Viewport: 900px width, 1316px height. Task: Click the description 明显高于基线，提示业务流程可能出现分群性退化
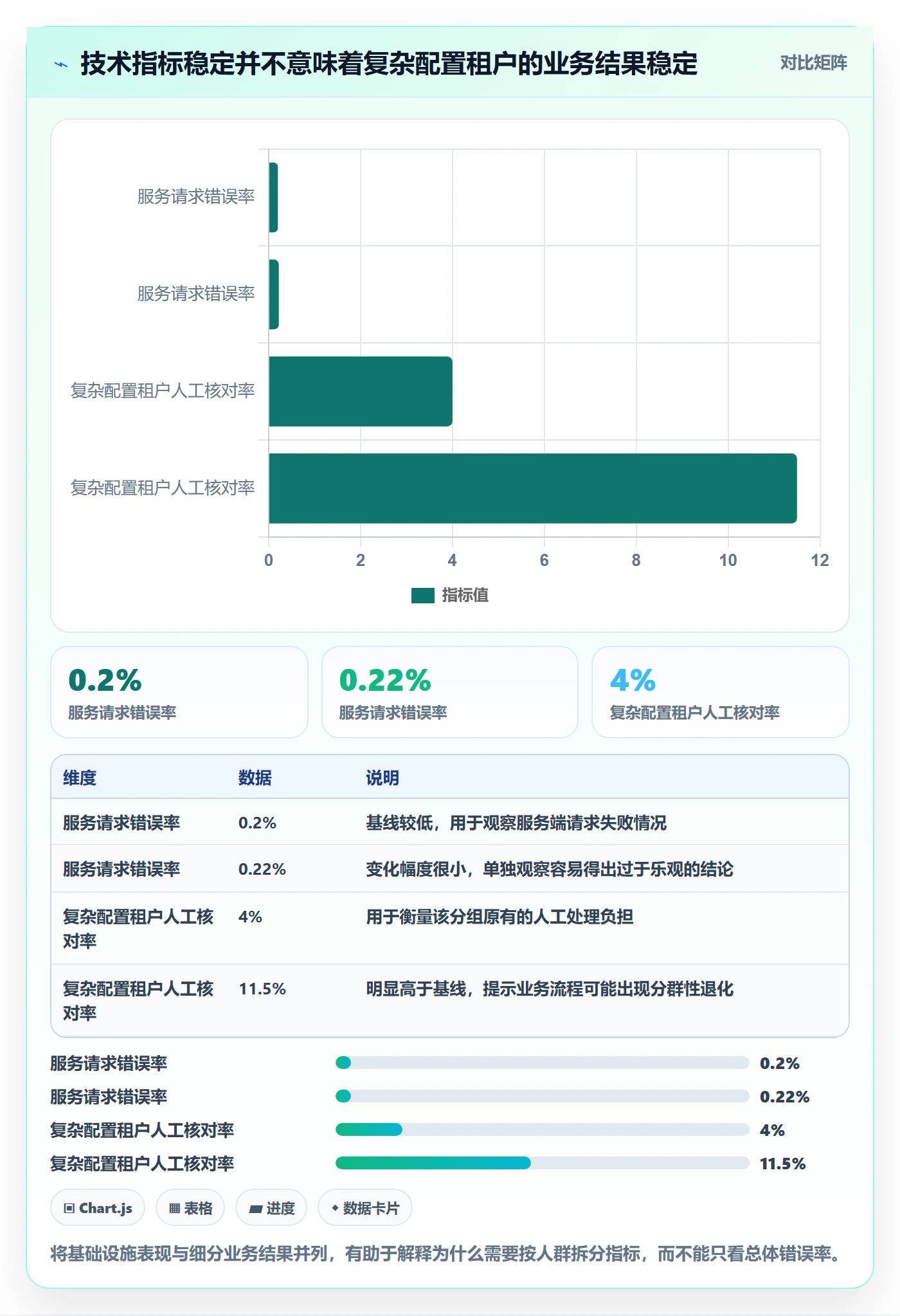coord(550,989)
